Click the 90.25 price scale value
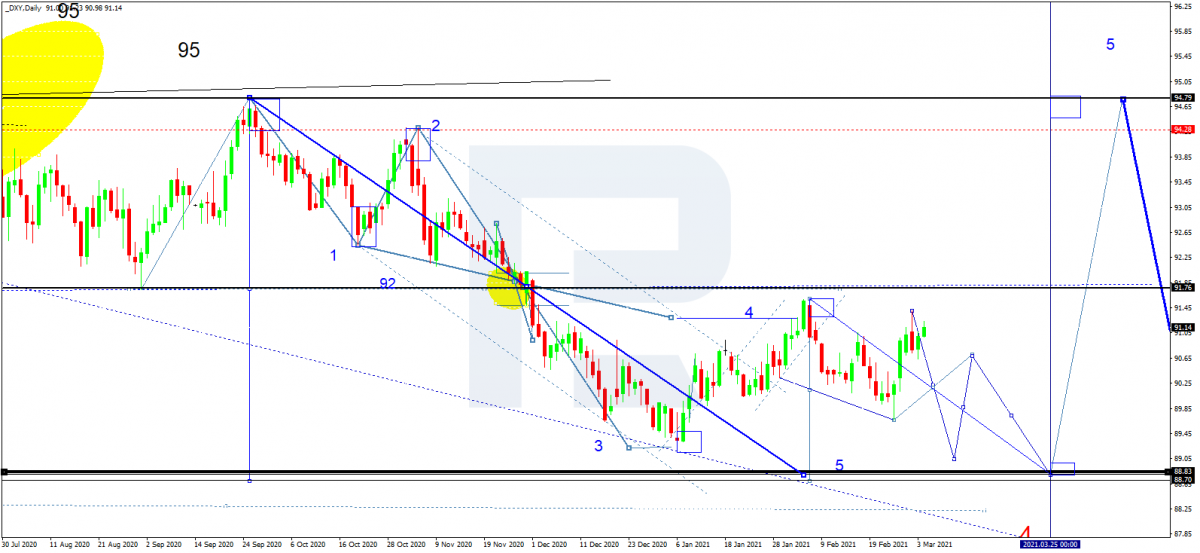1200x553 pixels. coord(1182,383)
